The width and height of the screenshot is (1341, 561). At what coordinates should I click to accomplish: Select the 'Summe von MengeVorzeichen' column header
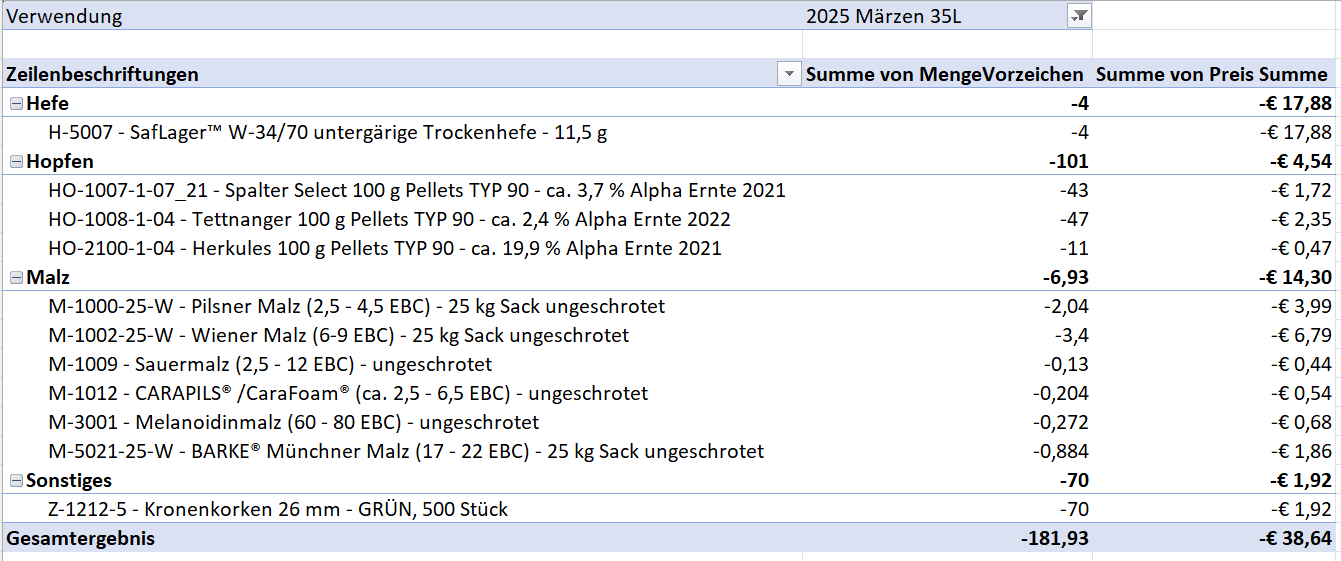944,74
